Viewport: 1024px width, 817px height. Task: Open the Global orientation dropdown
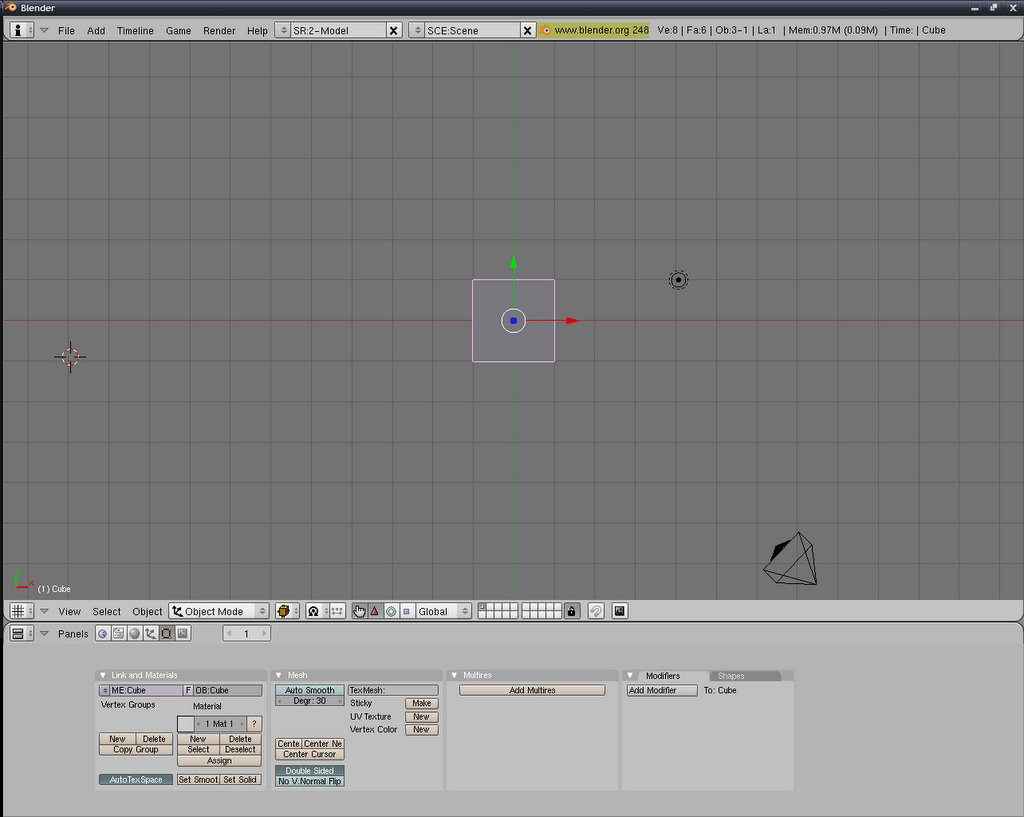[x=443, y=611]
